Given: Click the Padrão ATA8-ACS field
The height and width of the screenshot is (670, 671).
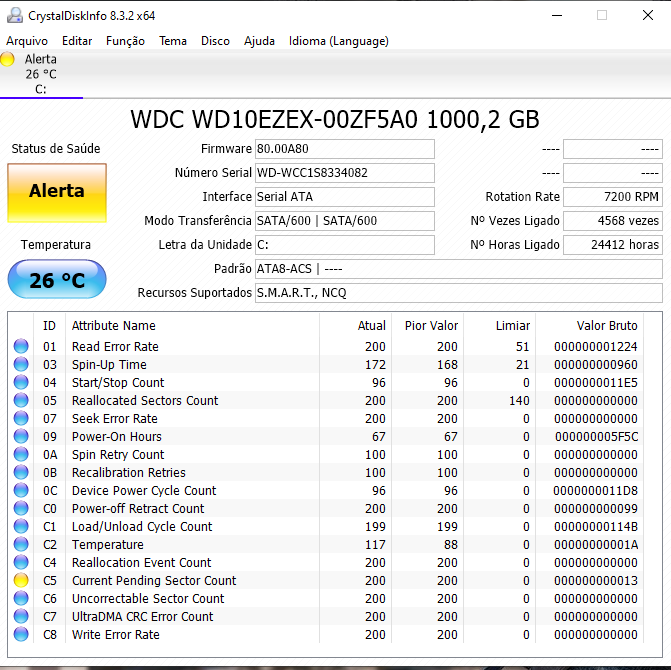Looking at the screenshot, I should pos(459,269).
